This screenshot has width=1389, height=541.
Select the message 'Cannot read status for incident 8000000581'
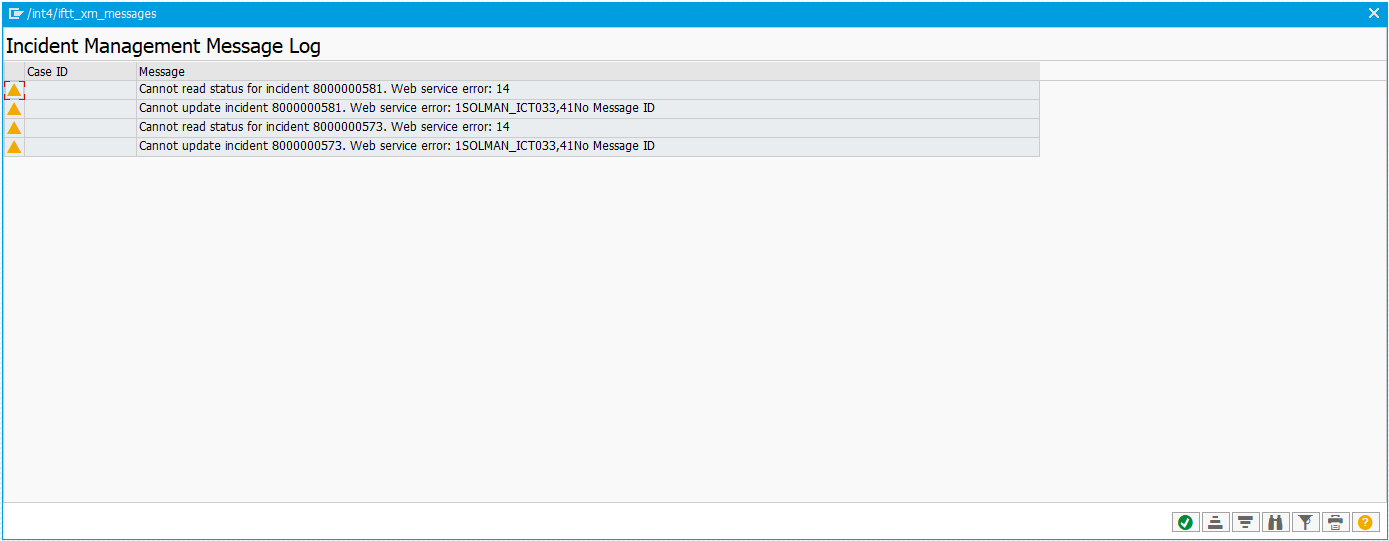tap(324, 90)
